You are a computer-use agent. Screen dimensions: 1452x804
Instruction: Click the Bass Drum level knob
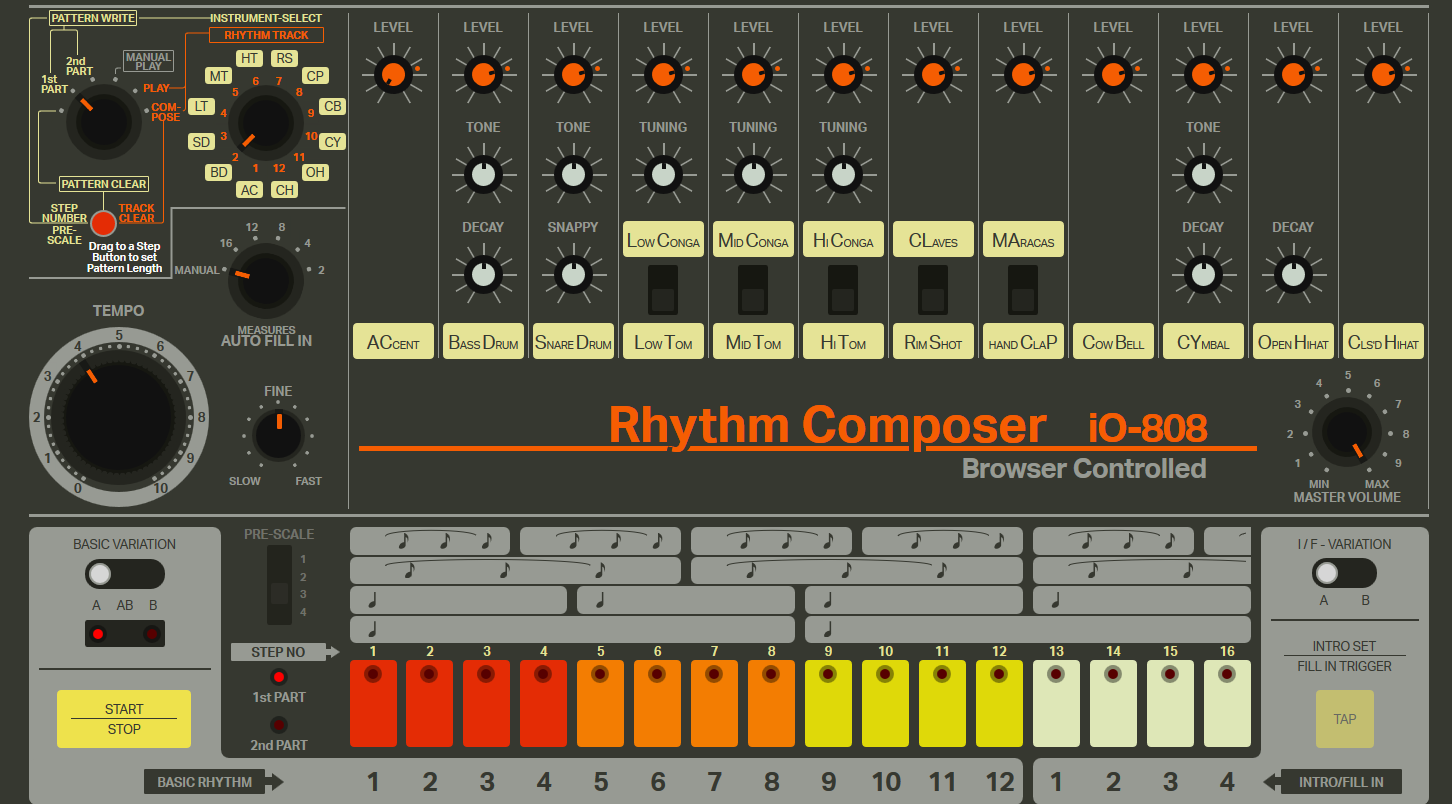tap(482, 75)
